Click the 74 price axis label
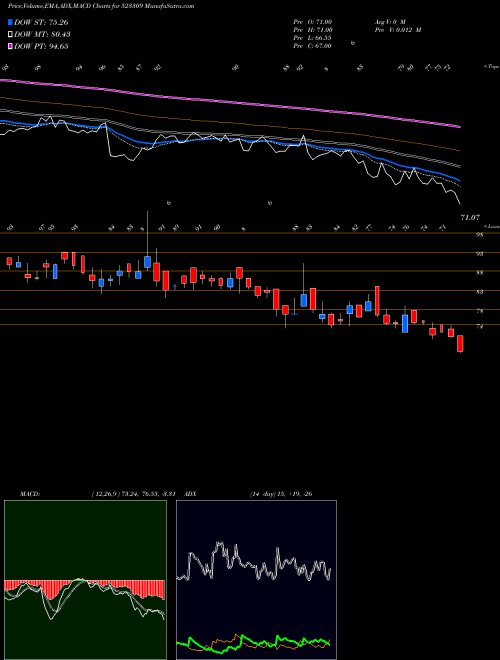Screen dimensions: 500x660 pos(479,326)
